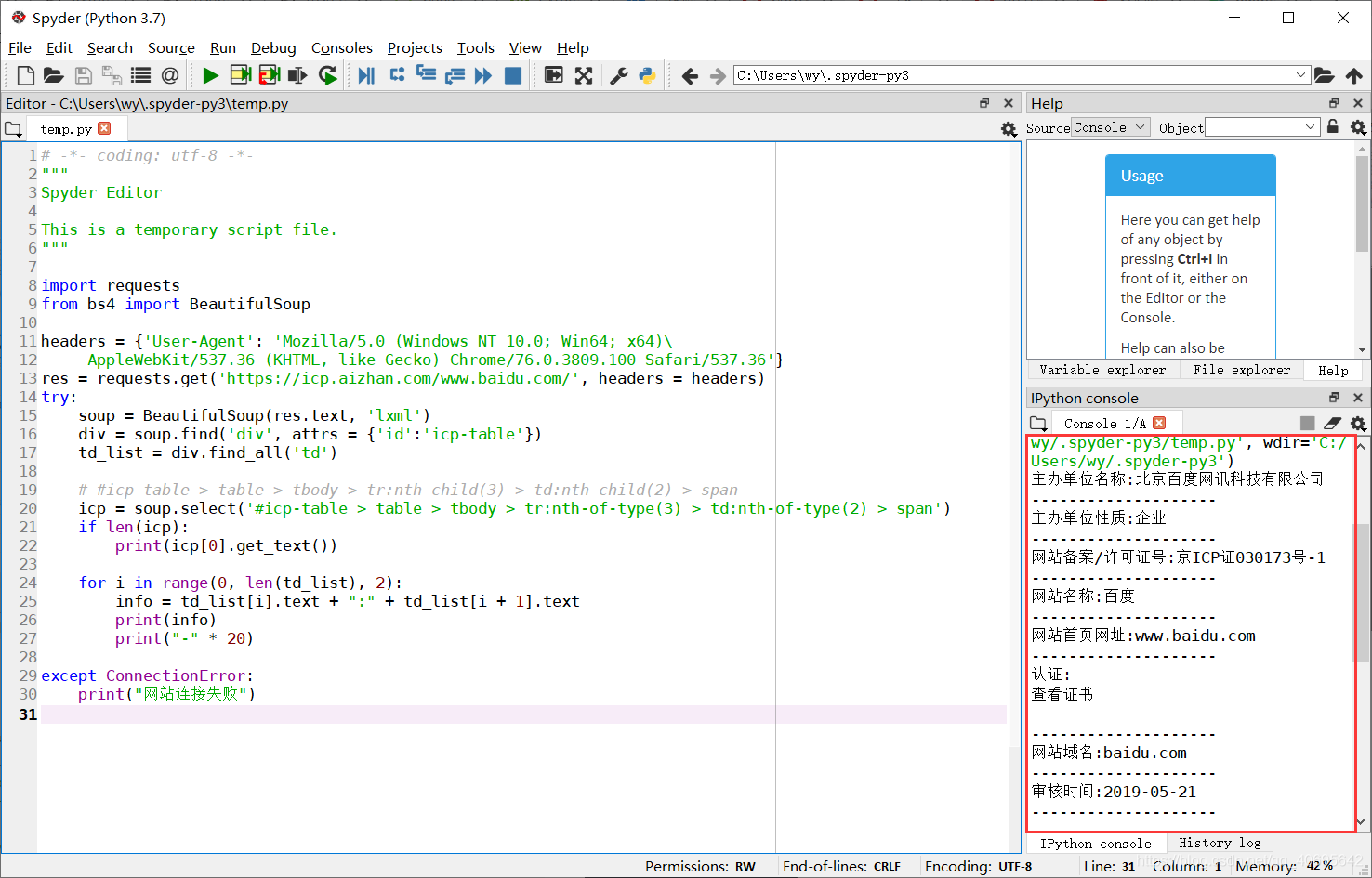Close the Editor pane
Viewport: 1372px width, 878px height.
[1009, 103]
